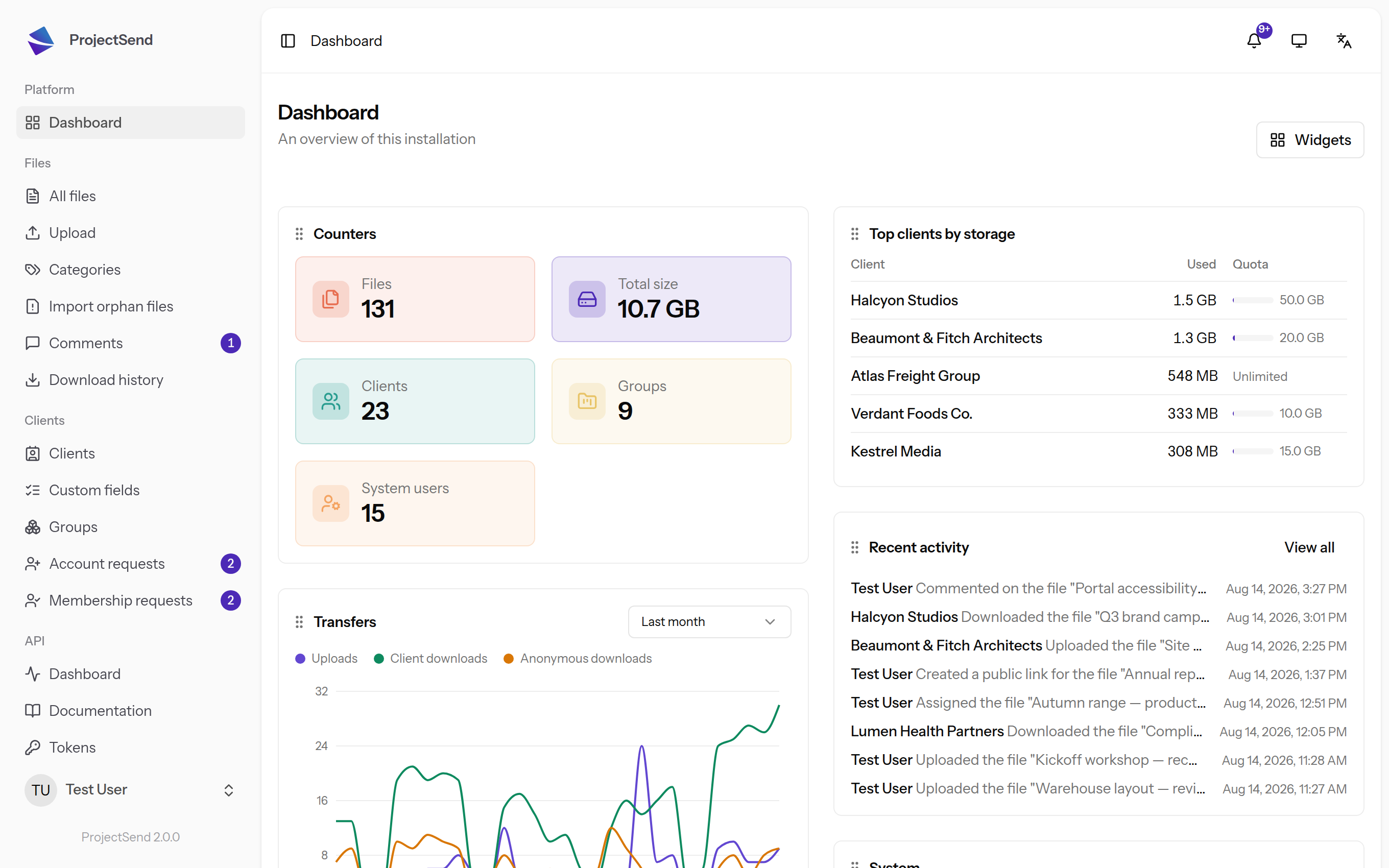Click View all recent activity
The image size is (1389, 868).
coord(1309,547)
